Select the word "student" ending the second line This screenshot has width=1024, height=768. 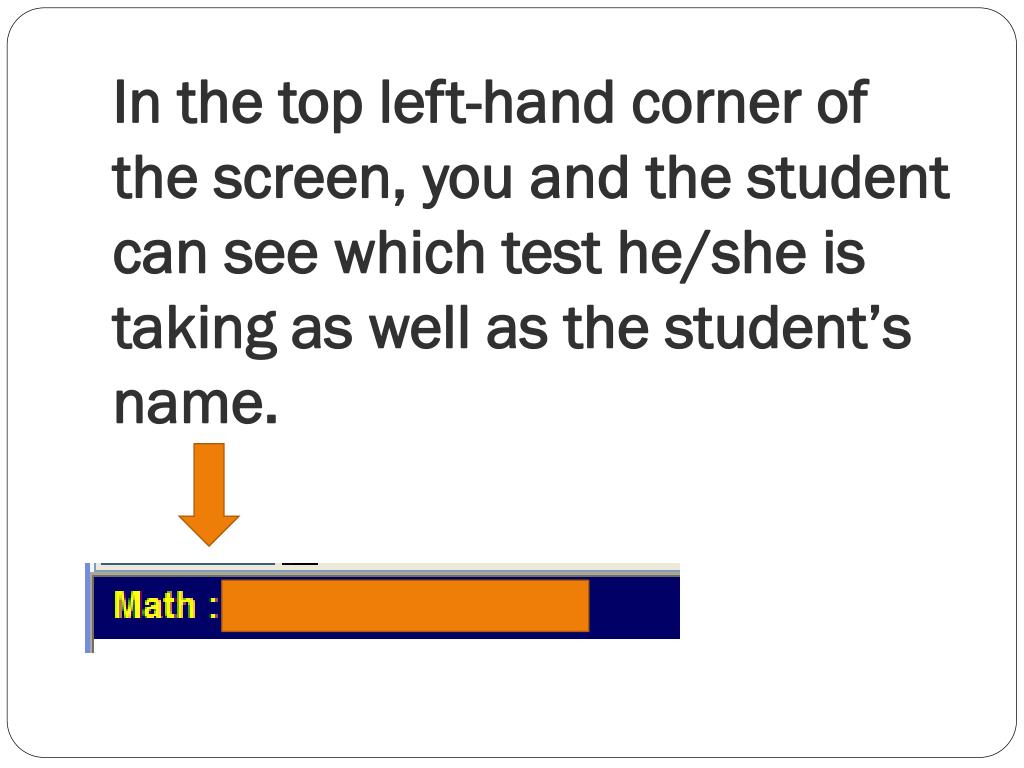tap(848, 178)
